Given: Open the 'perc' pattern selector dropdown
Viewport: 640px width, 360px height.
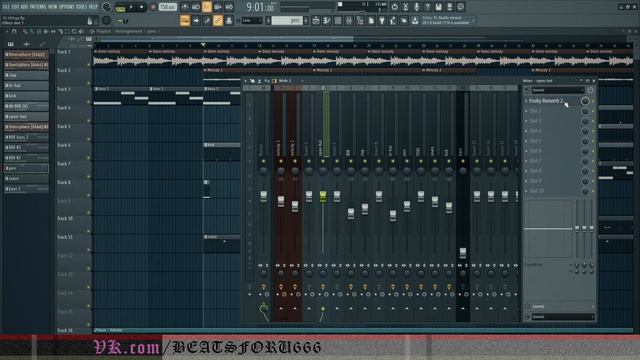Looking at the screenshot, I should click(287, 20).
